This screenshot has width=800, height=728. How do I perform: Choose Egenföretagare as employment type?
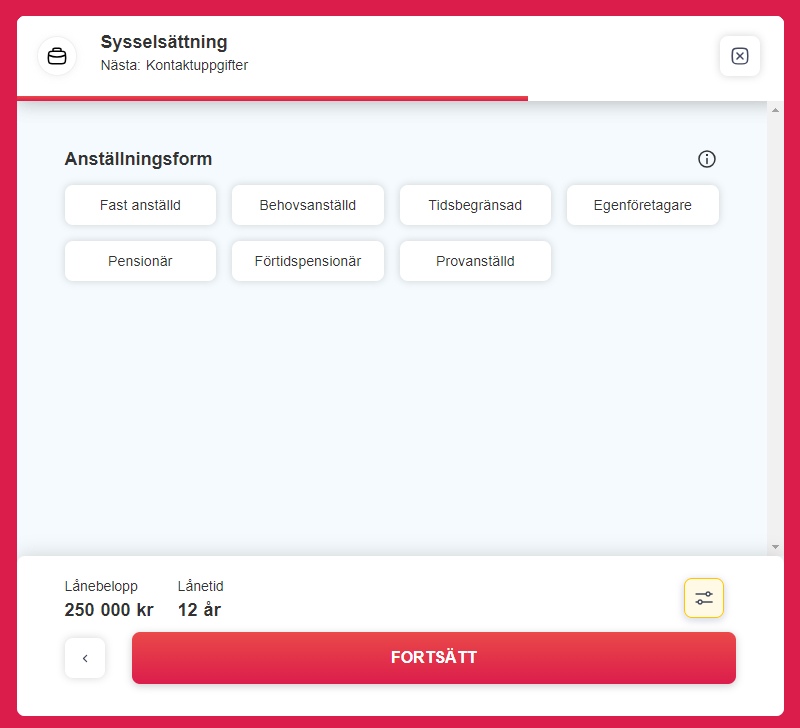click(x=642, y=205)
